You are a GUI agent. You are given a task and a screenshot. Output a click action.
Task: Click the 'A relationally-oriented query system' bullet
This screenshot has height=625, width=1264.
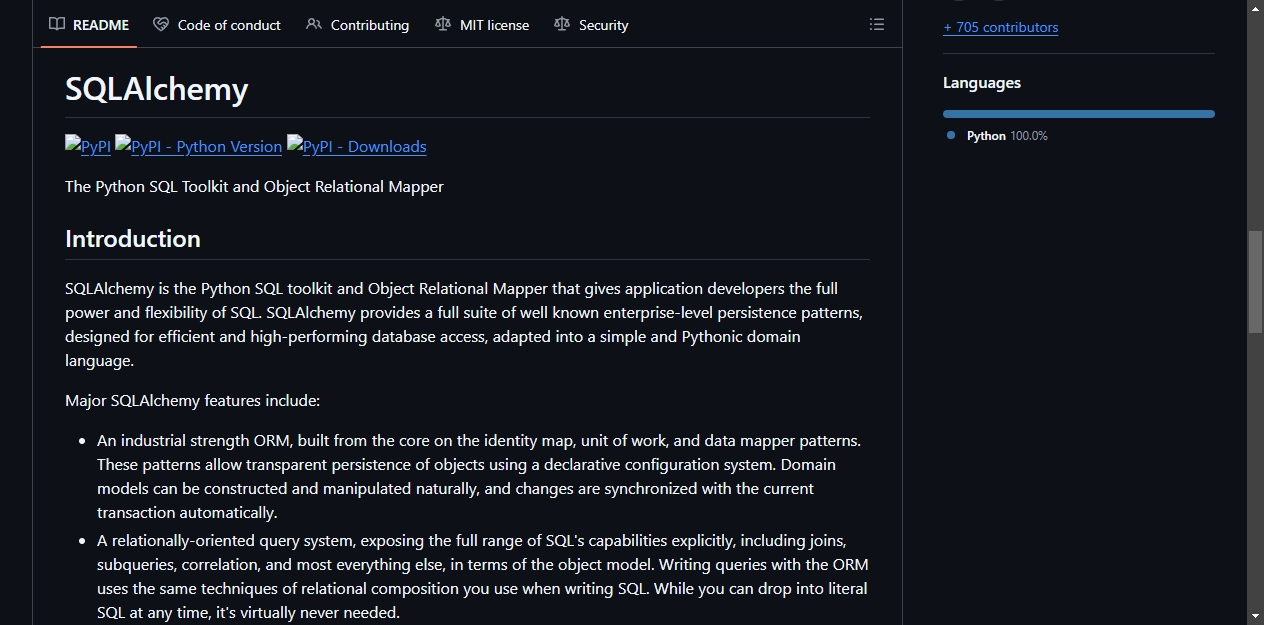[482, 576]
